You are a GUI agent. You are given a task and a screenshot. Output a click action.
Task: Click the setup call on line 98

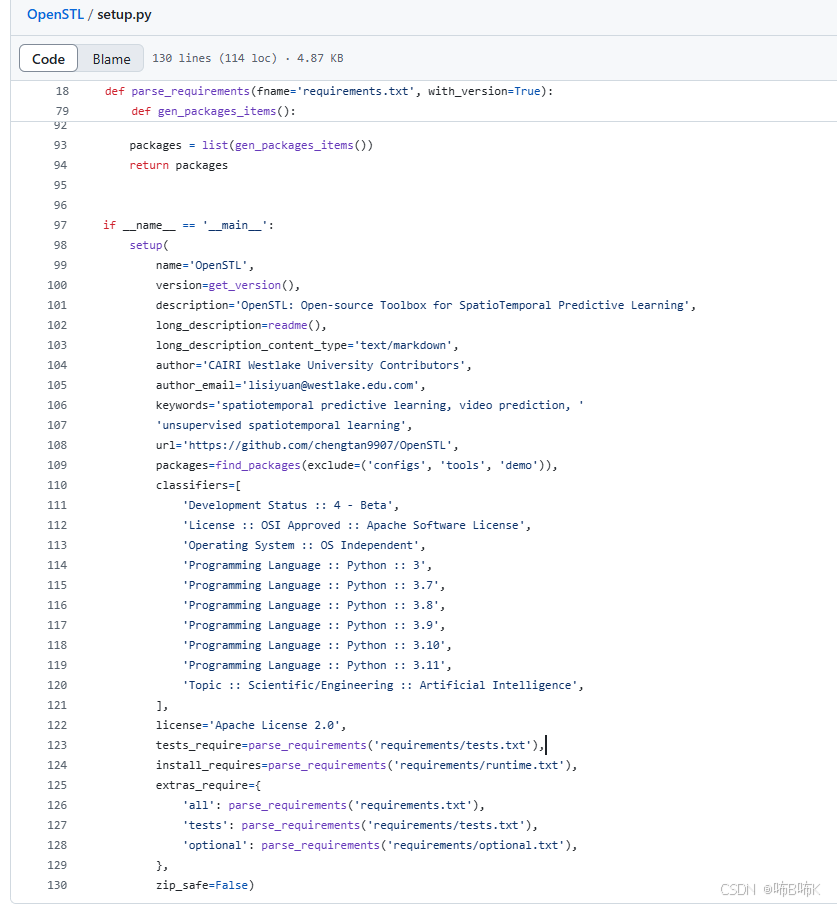pos(146,244)
